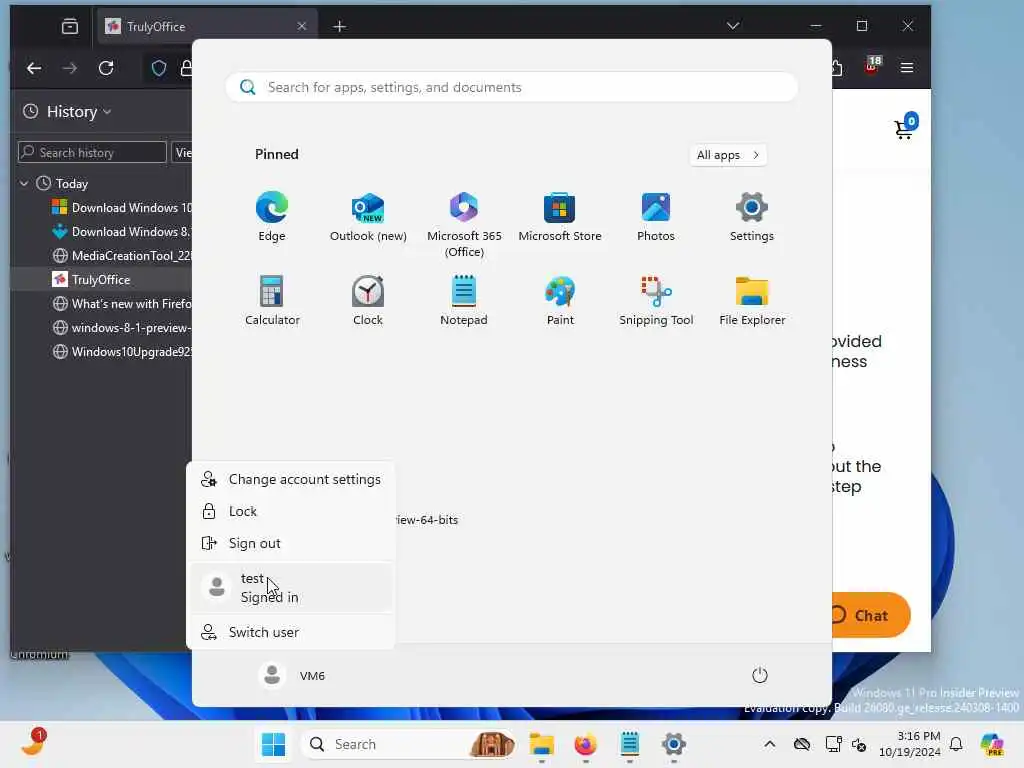Open the Microsoft Store pinned app
1024x768 pixels.
point(560,216)
